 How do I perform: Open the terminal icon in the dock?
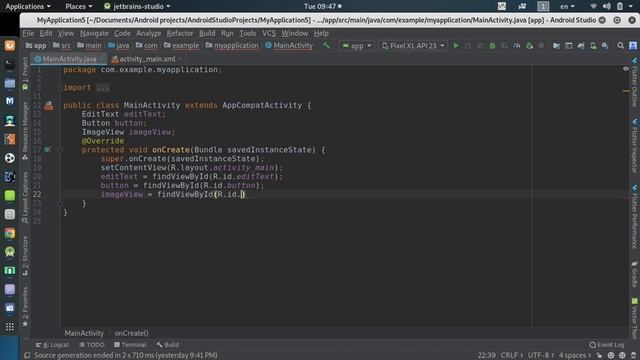point(10,64)
